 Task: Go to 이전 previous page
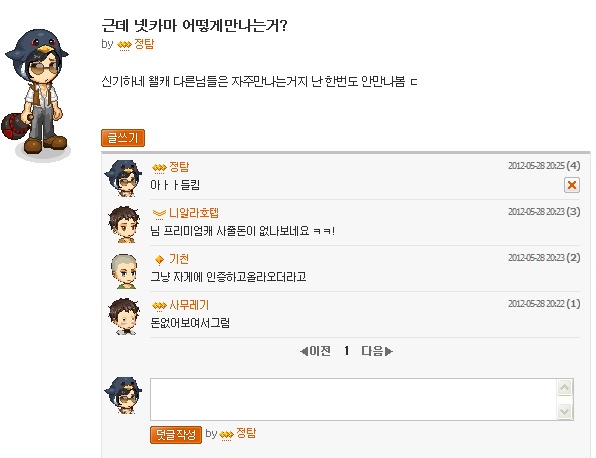[x=315, y=351]
